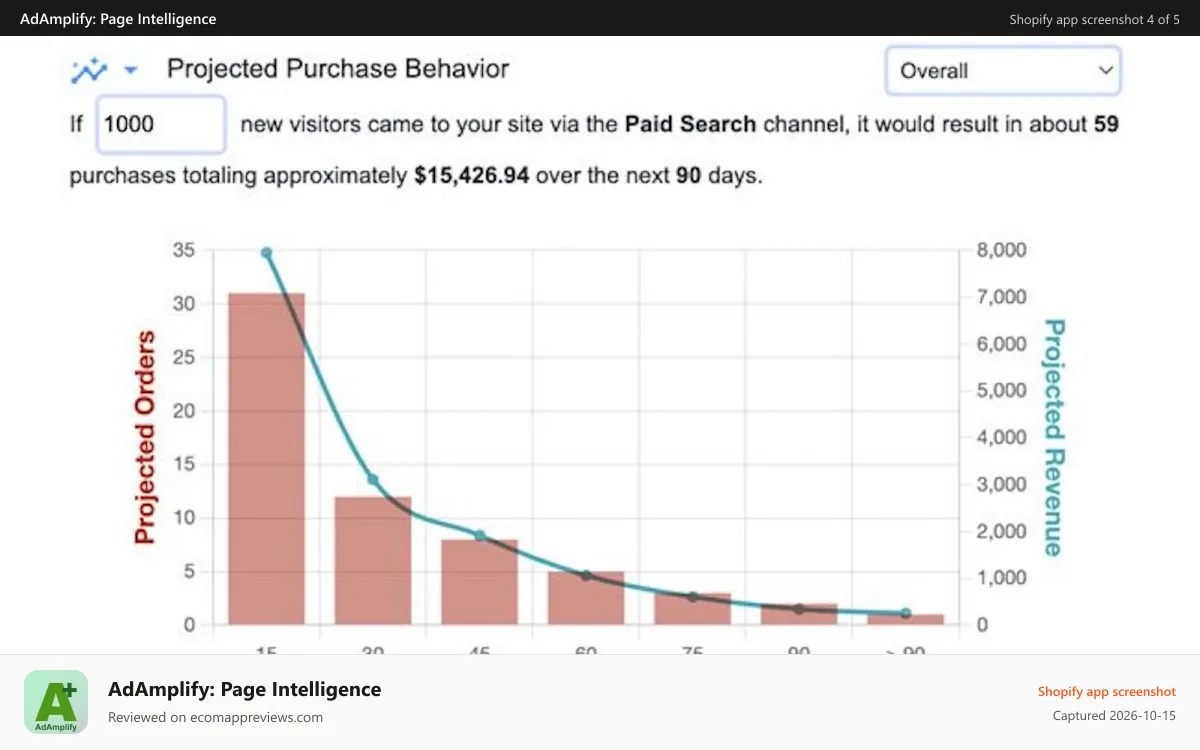
Task: Focus the visitors count field showing 1000
Action: (161, 124)
